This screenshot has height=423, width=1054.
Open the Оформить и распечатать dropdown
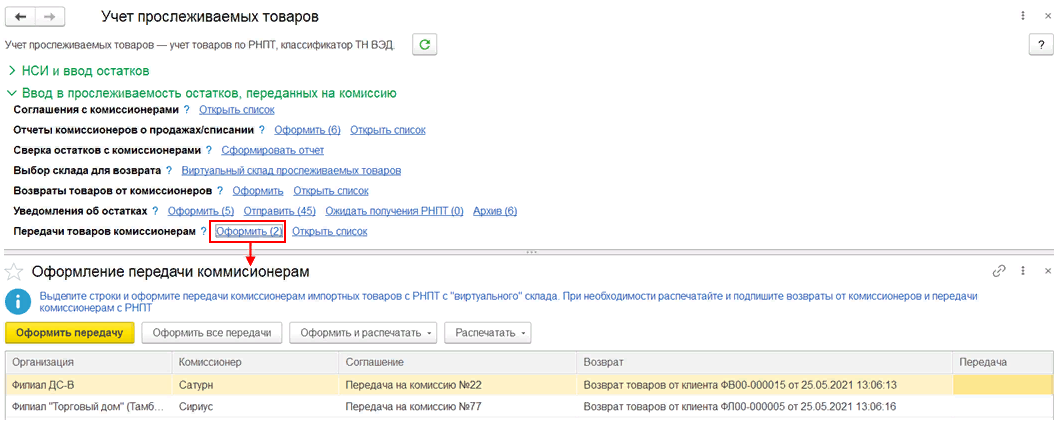[364, 332]
